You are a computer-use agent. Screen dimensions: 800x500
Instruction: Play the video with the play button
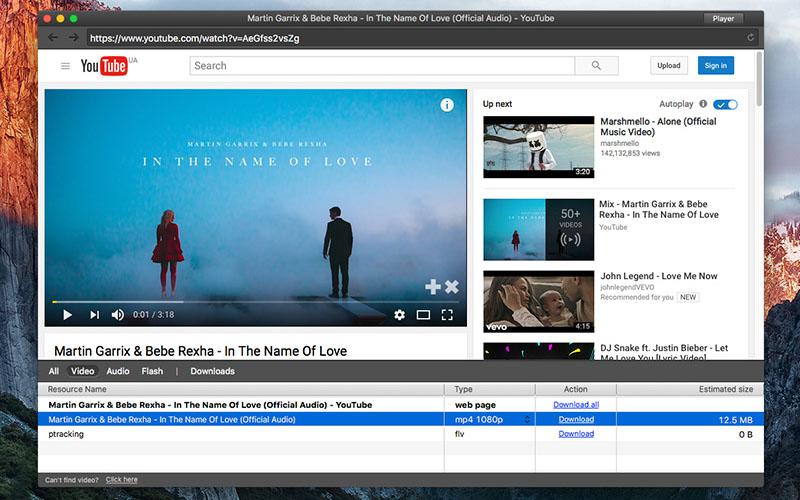pos(67,315)
